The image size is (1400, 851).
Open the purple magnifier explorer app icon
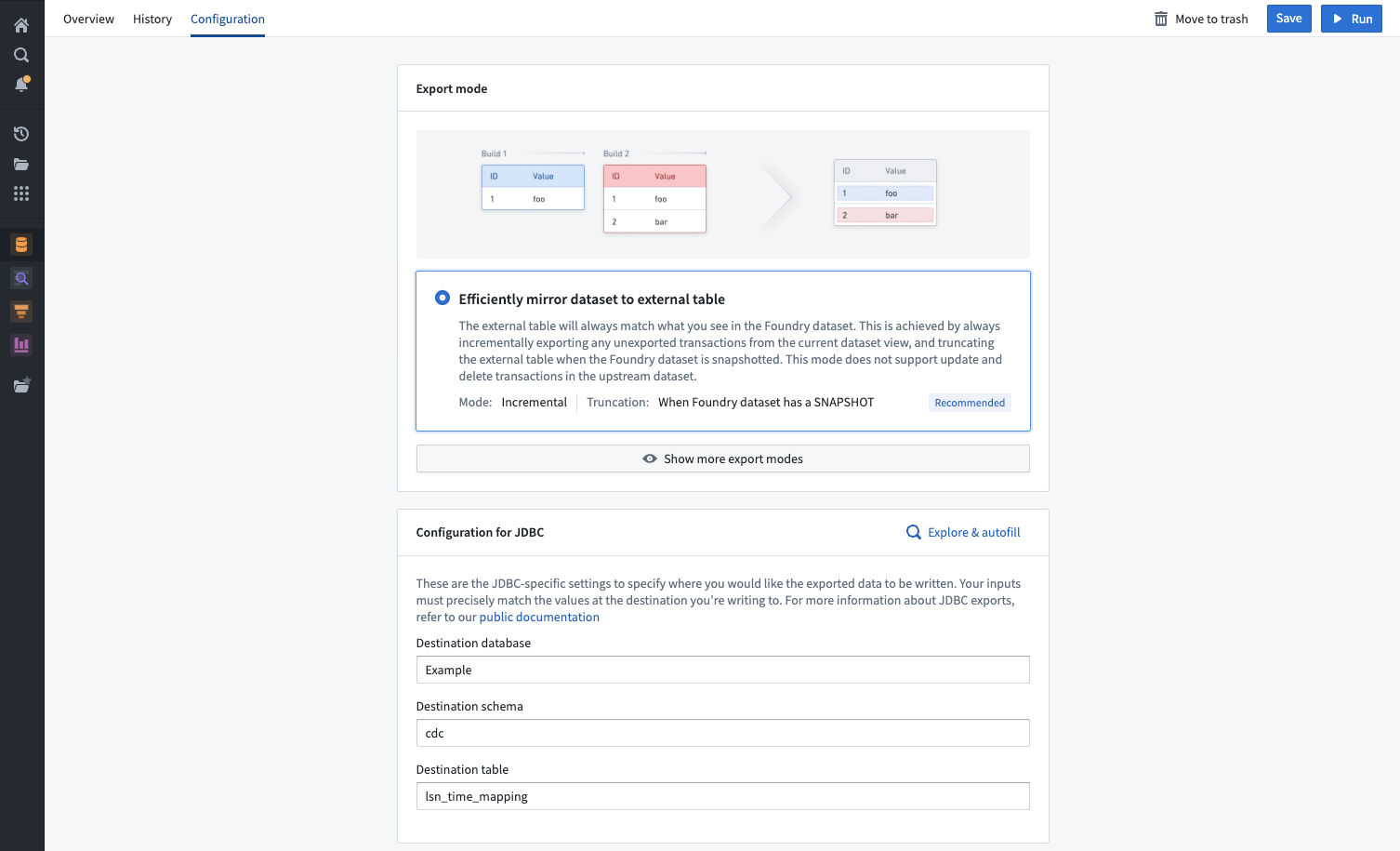(x=21, y=278)
